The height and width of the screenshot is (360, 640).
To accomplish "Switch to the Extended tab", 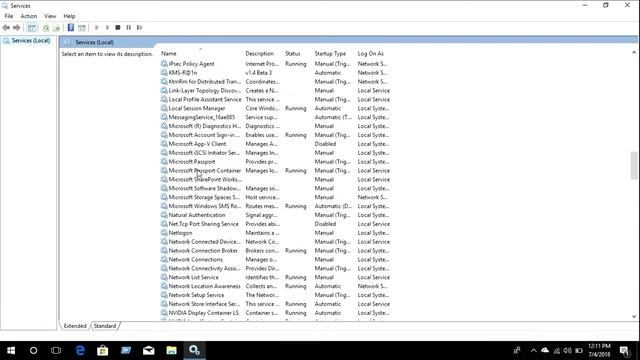I will [75, 326].
